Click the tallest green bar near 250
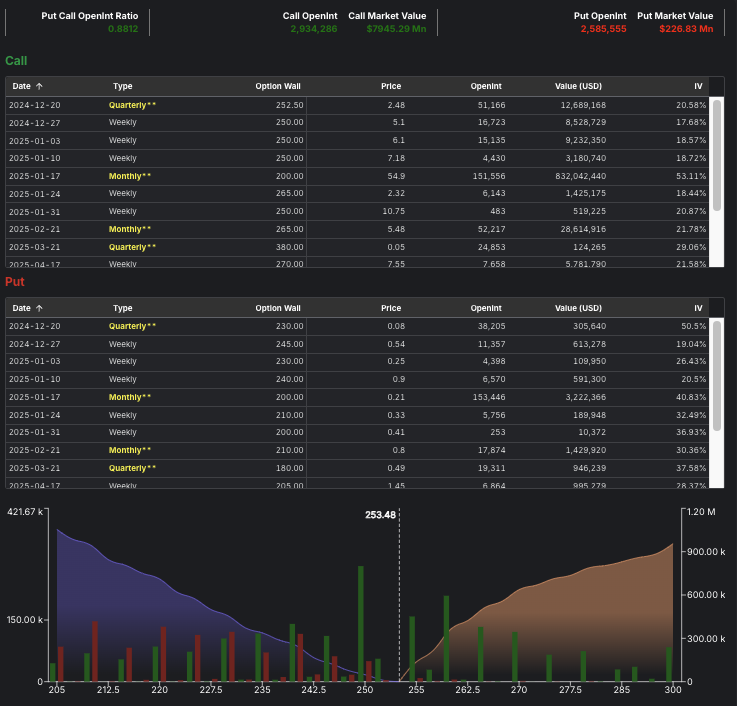The width and height of the screenshot is (737, 706). (360, 622)
